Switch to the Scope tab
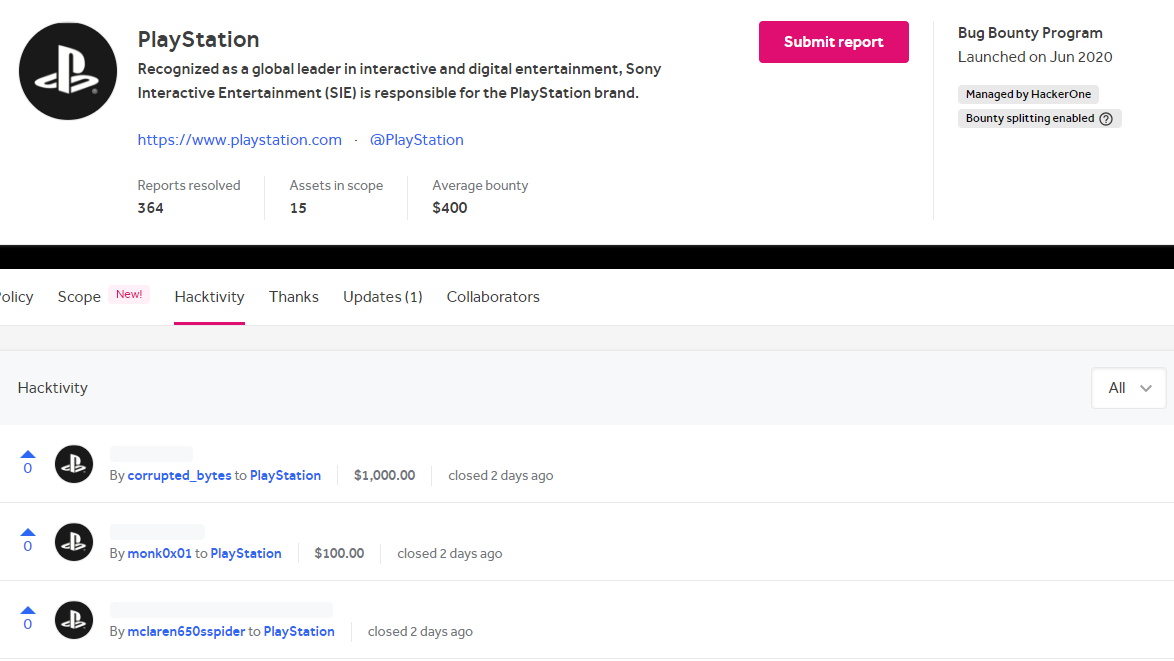The image size is (1174, 661). (80, 297)
